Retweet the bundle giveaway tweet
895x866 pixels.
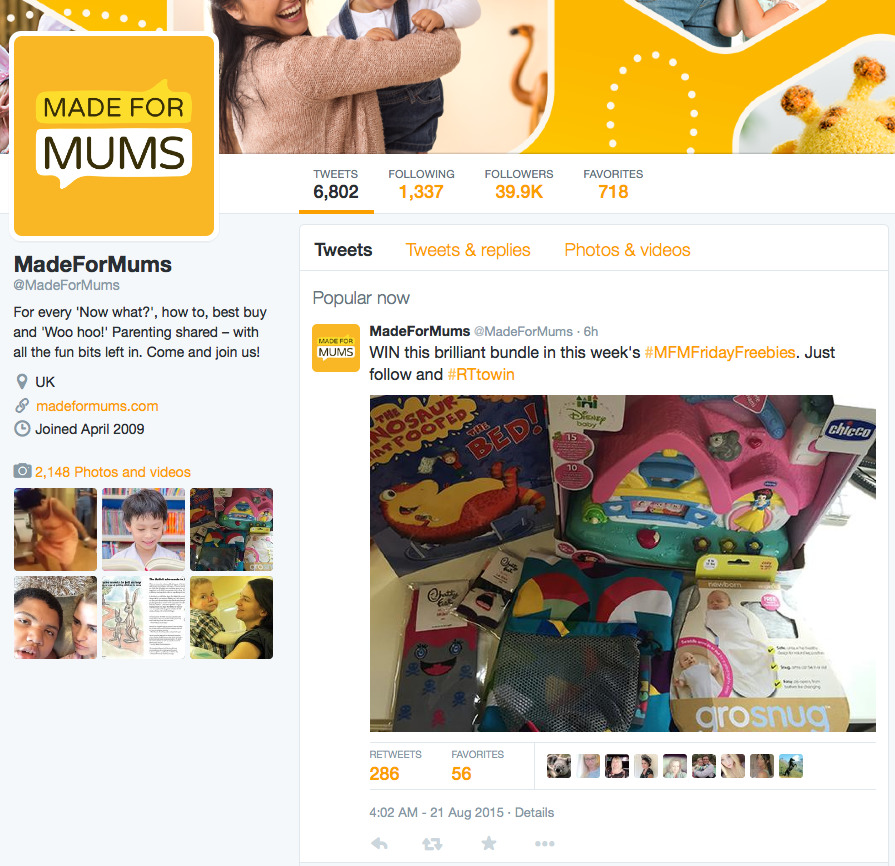(x=432, y=844)
